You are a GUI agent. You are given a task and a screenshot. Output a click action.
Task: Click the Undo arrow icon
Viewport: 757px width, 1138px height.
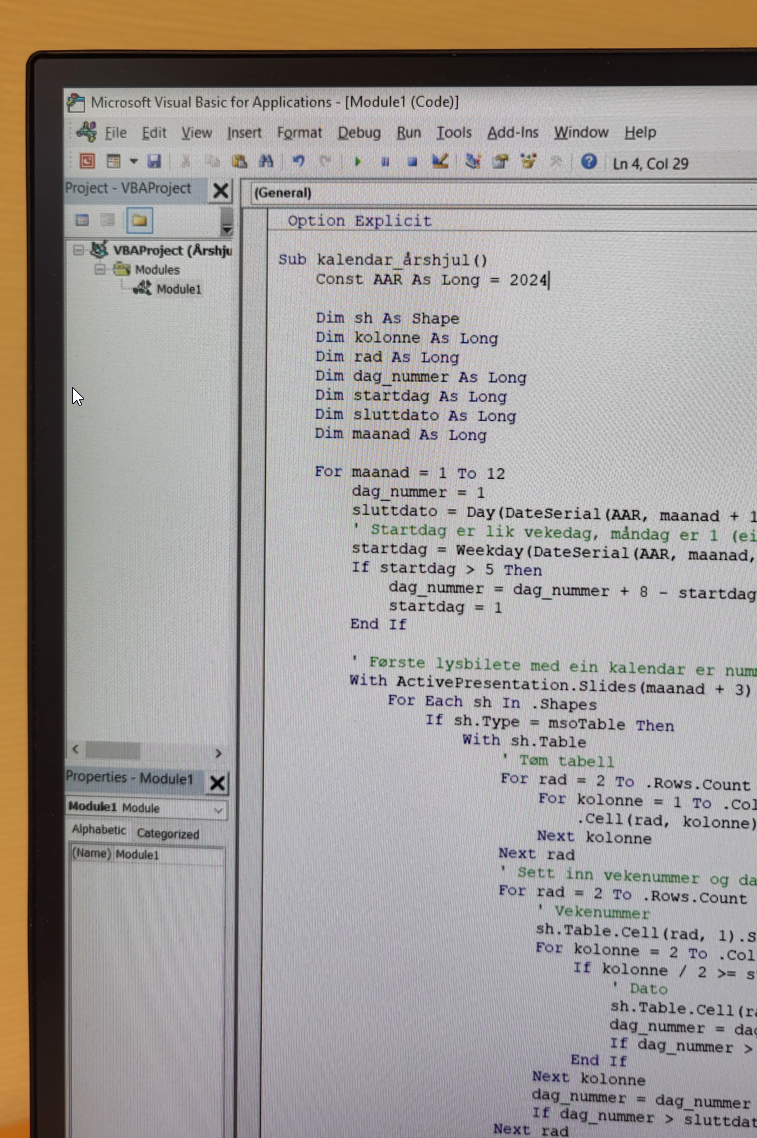point(297,162)
